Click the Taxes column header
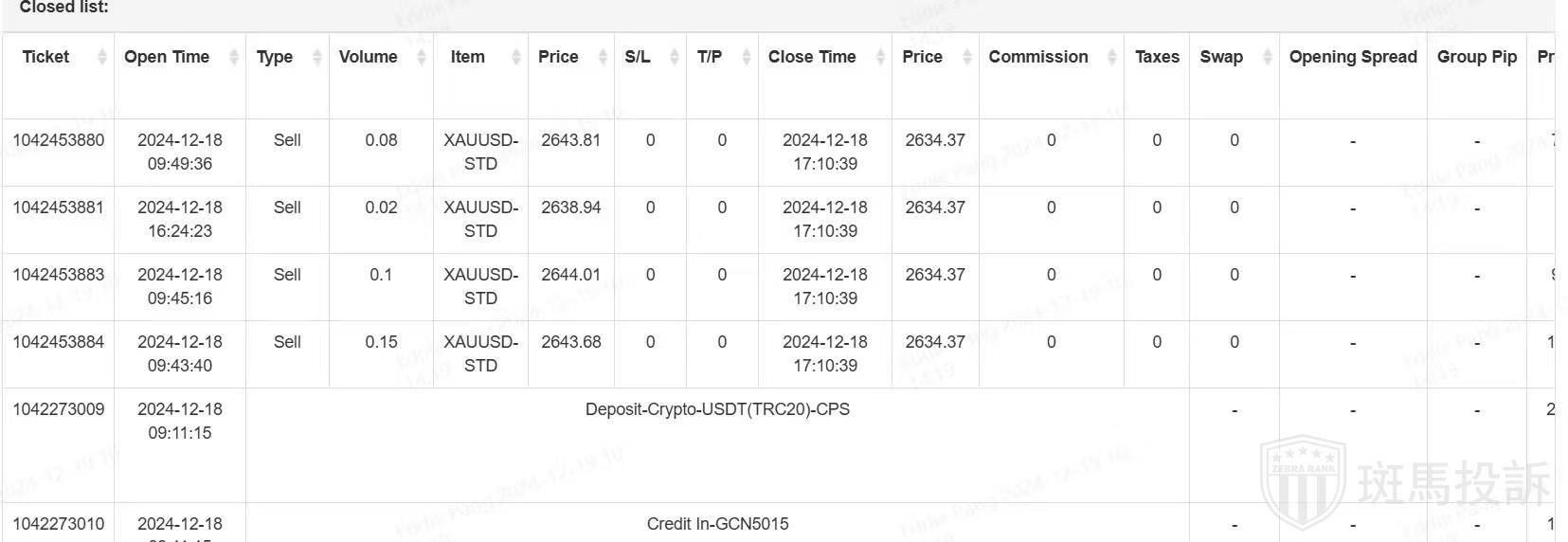Image resolution: width=1568 pixels, height=542 pixels. 1157,57
